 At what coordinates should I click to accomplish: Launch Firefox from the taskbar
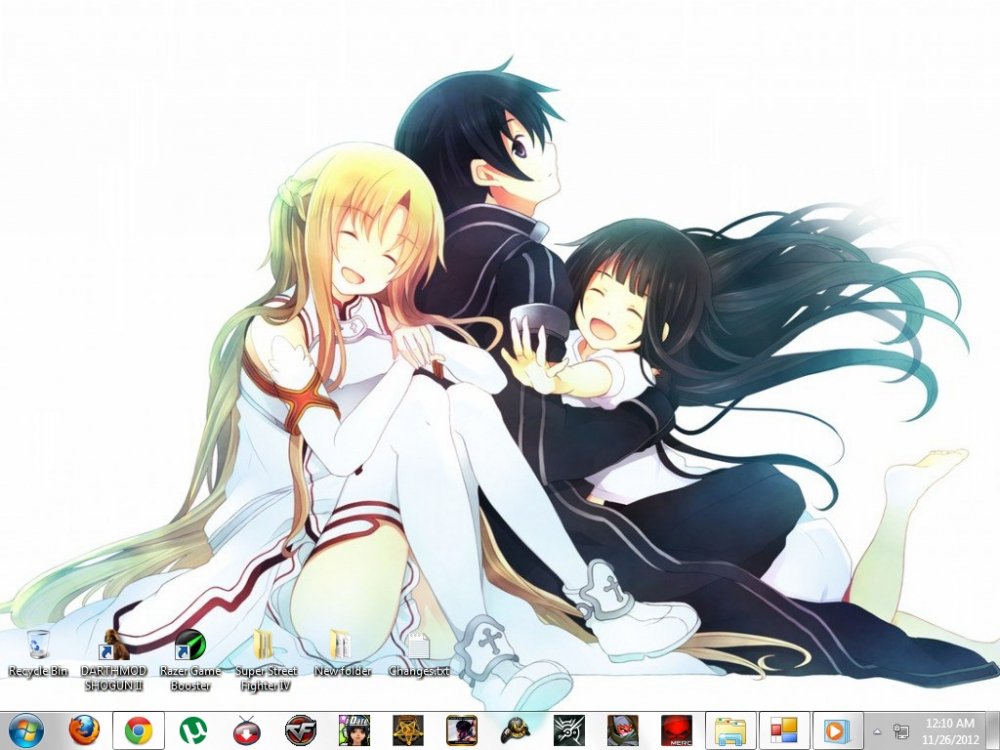[83, 727]
